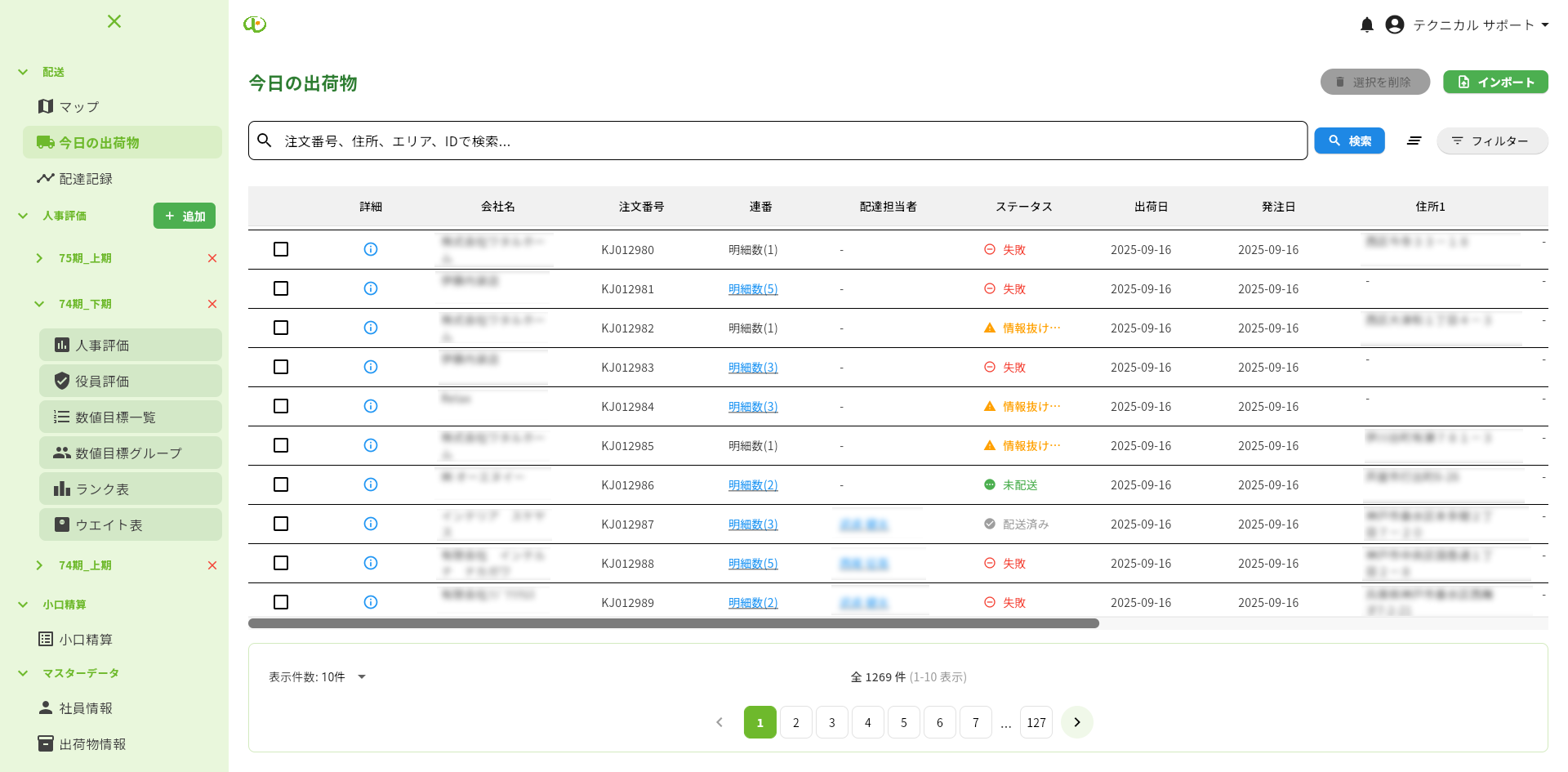The width and height of the screenshot is (1568, 772).
Task: Tick the checkbox for order KJ012981
Action: (281, 288)
